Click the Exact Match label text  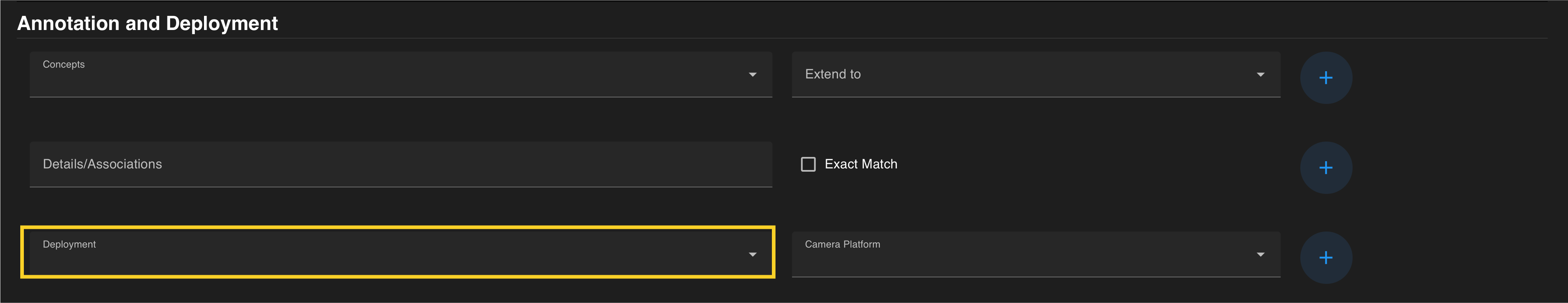(860, 164)
